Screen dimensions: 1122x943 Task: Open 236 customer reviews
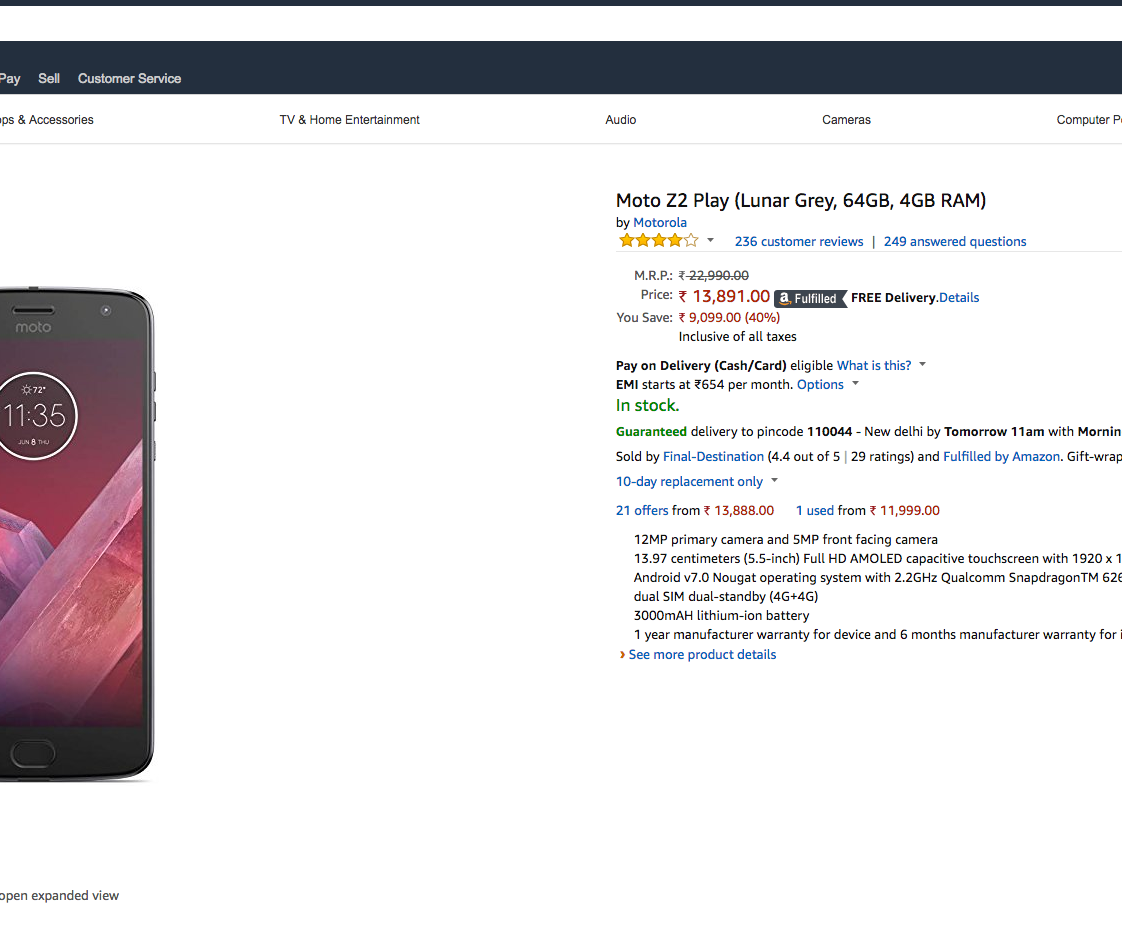798,242
